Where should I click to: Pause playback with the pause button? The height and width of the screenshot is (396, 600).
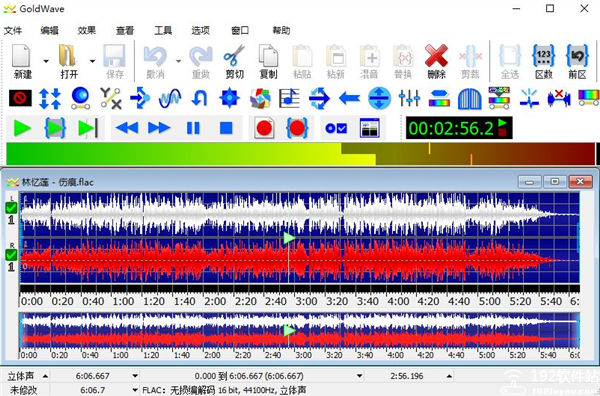tap(193, 128)
